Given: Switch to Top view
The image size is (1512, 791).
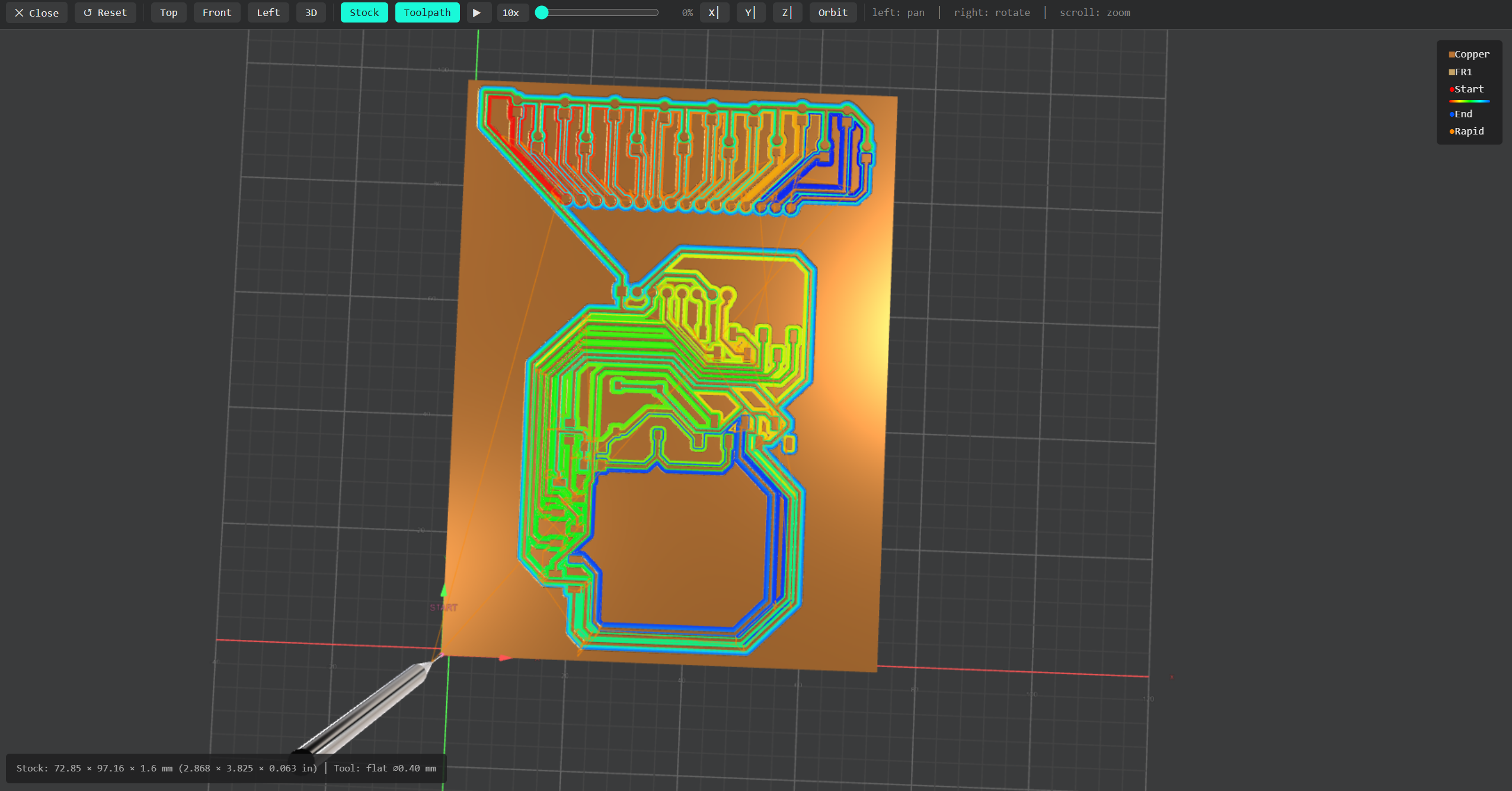Looking at the screenshot, I should coord(169,12).
